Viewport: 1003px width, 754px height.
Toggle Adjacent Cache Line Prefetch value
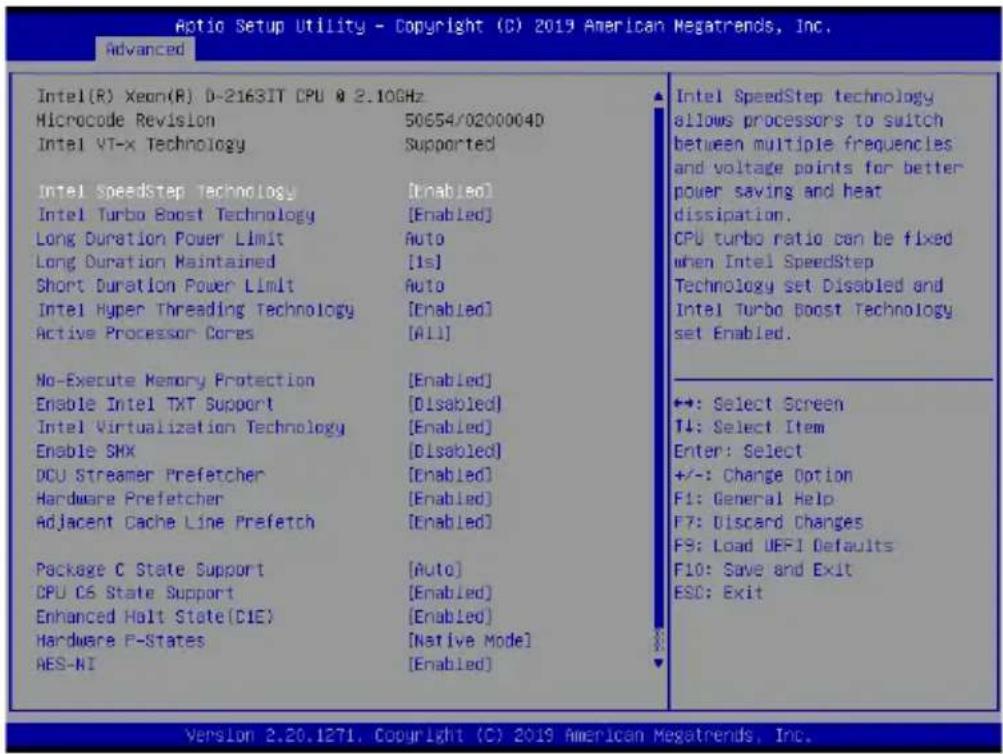click(450, 522)
